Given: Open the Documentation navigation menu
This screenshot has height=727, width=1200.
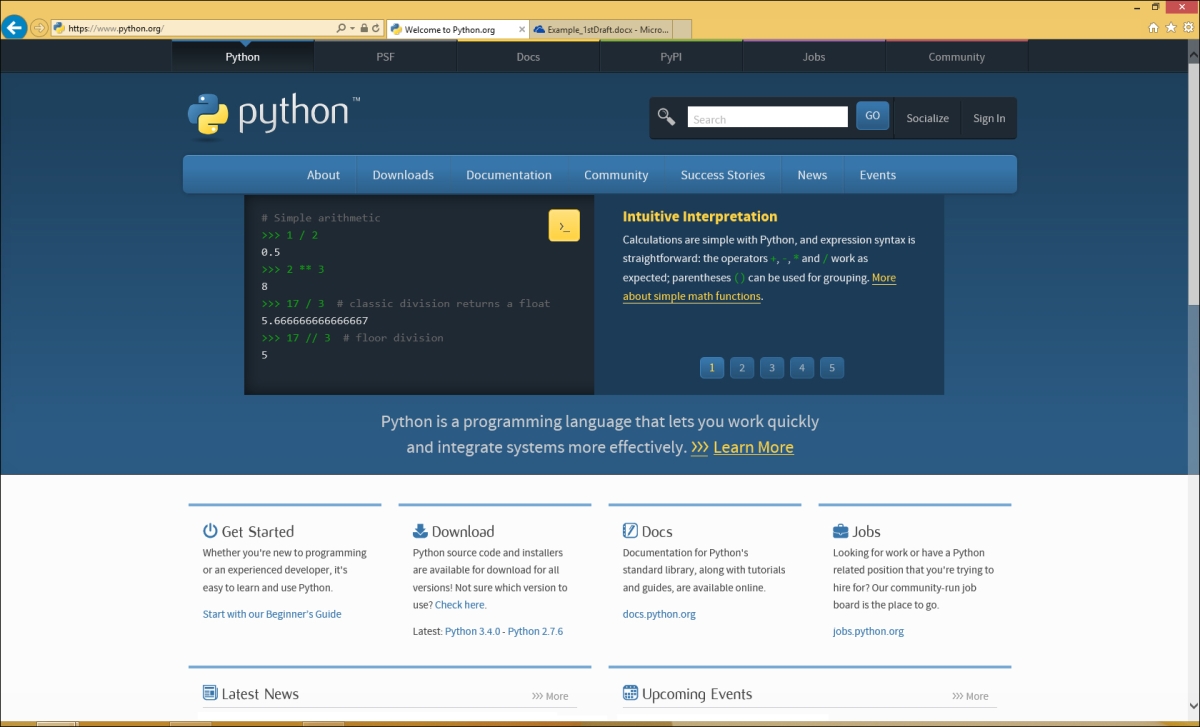Looking at the screenshot, I should click(x=509, y=175).
